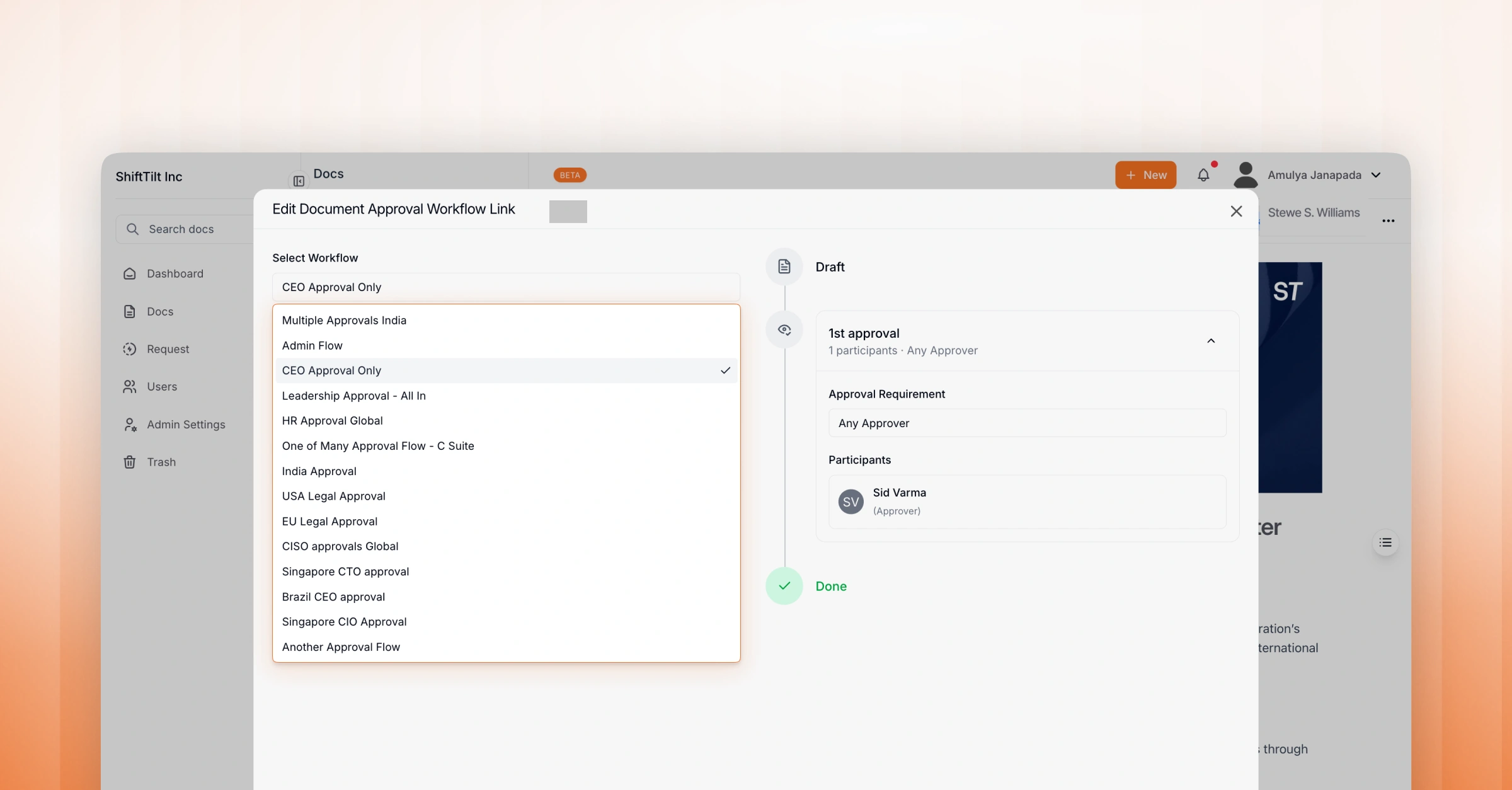Collapse the 1st approval section
The width and height of the screenshot is (1512, 790).
[1211, 341]
